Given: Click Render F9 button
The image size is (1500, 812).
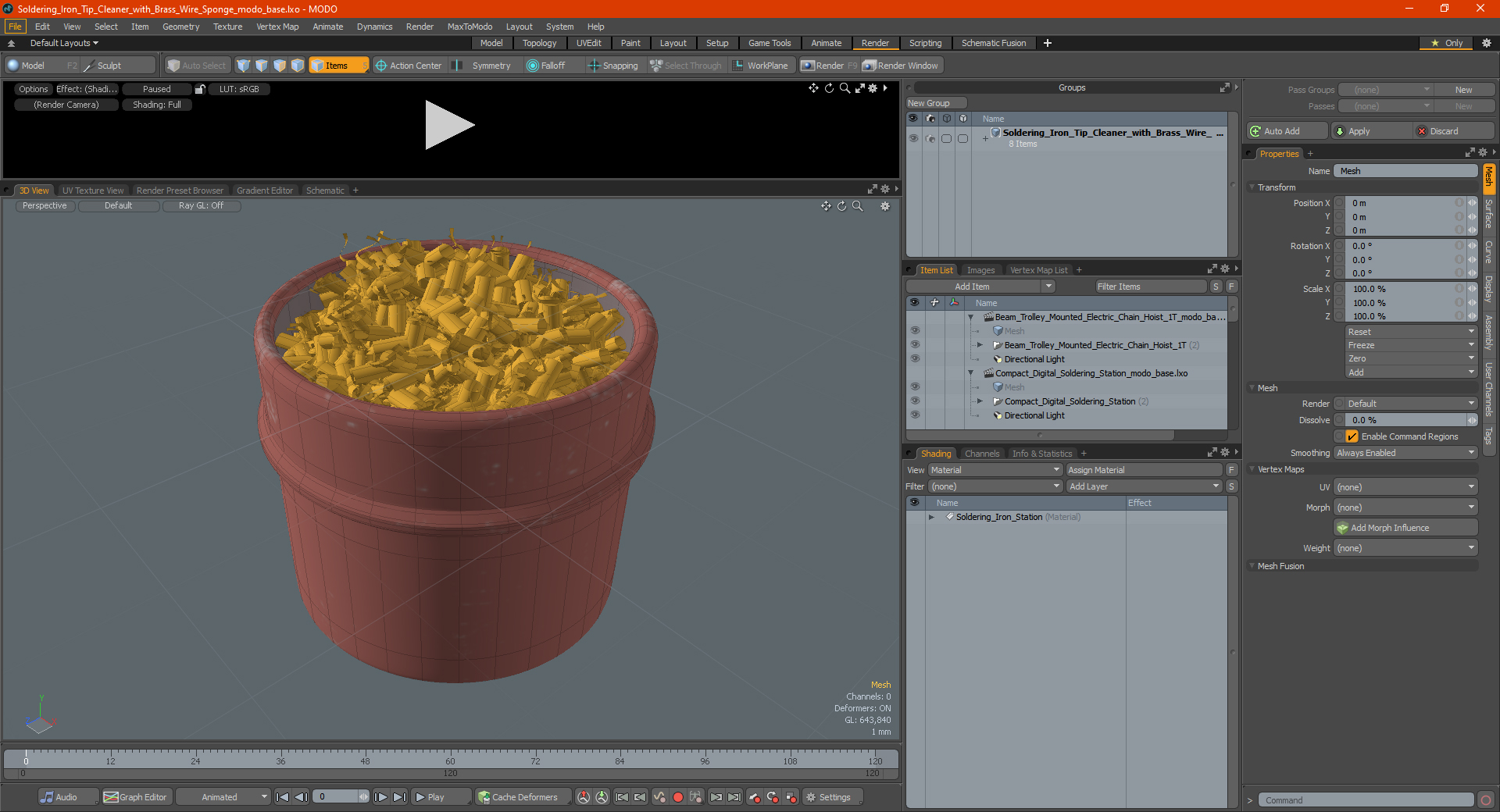Looking at the screenshot, I should 829,66.
